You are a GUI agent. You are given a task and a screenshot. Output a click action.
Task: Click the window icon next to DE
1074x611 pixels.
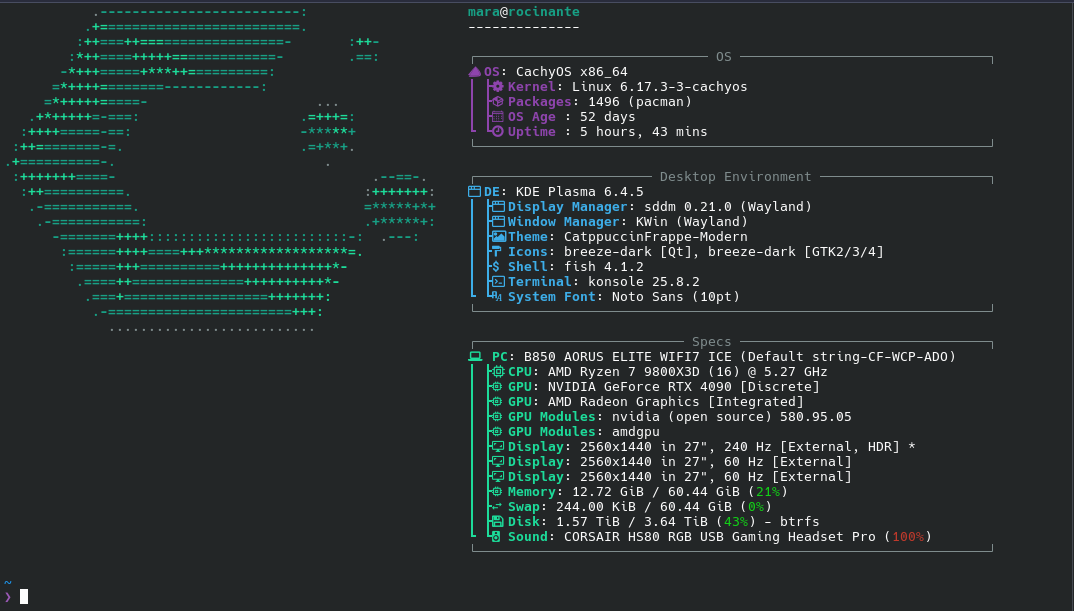[x=474, y=192]
